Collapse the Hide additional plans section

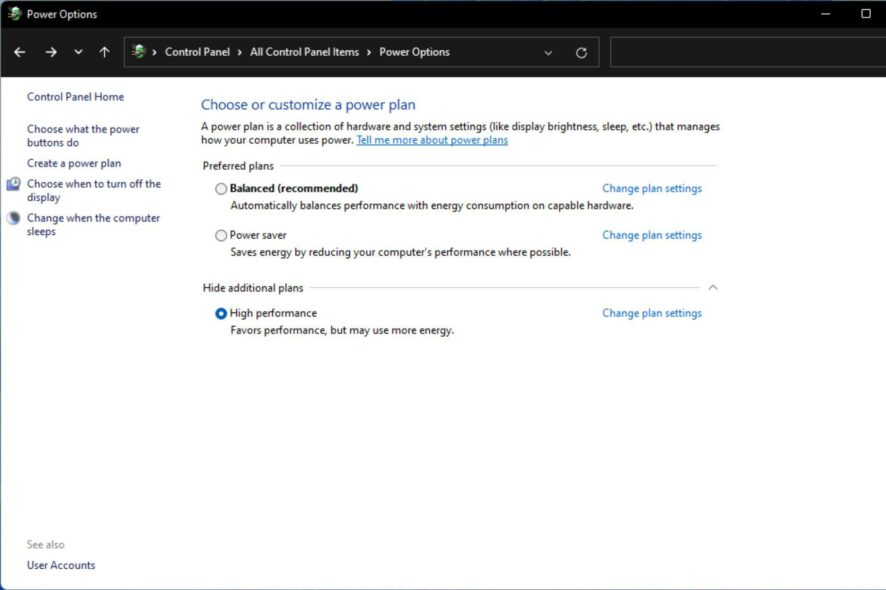(713, 287)
